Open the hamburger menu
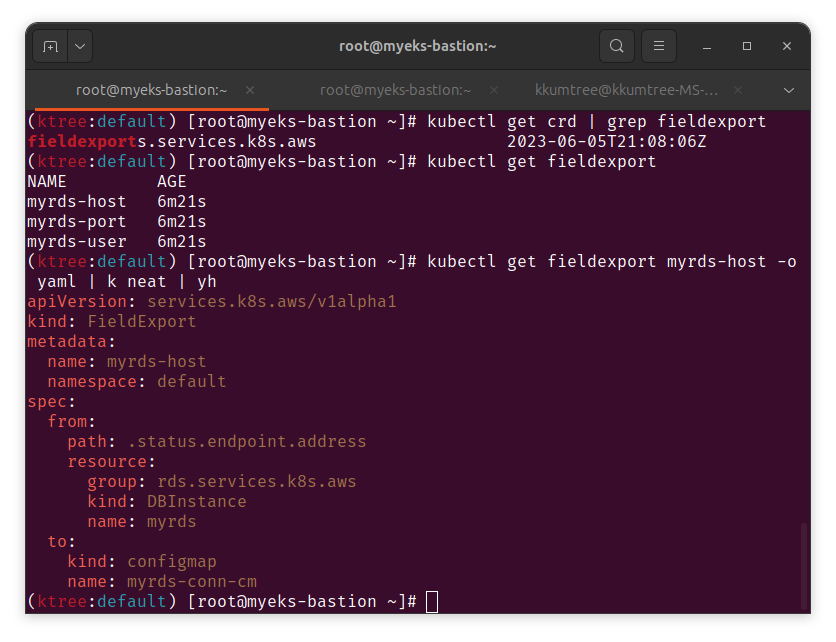 pyautogui.click(x=659, y=46)
